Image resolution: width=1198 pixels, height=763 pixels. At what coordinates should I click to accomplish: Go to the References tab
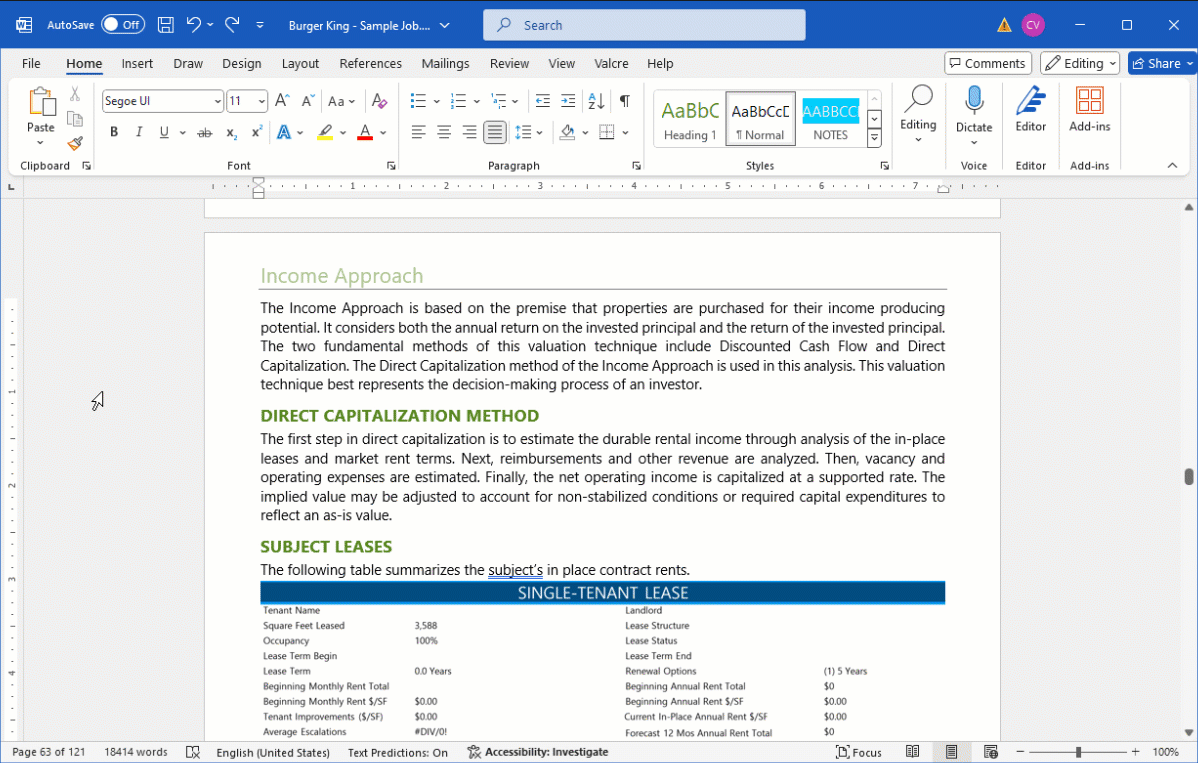click(371, 63)
